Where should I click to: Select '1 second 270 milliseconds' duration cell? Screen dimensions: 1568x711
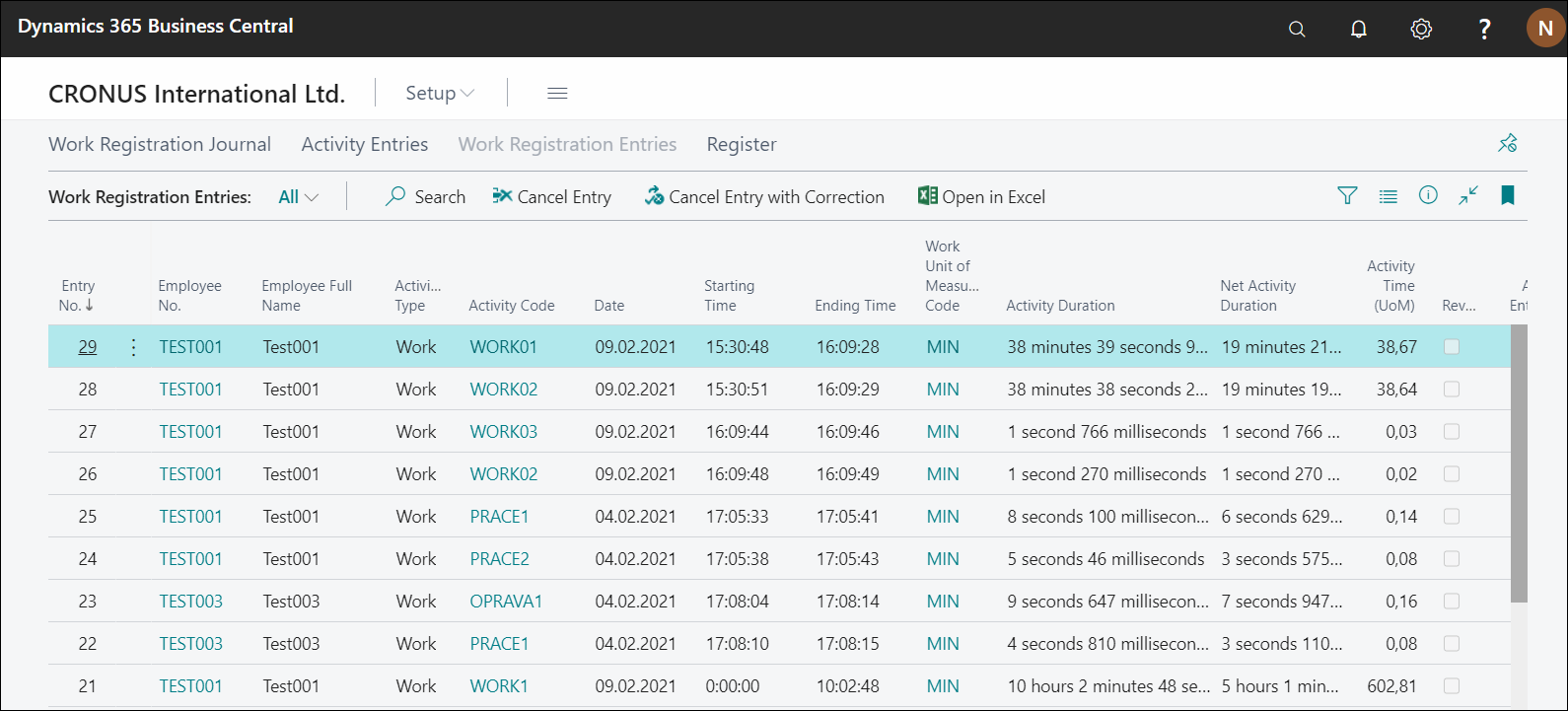[1106, 474]
